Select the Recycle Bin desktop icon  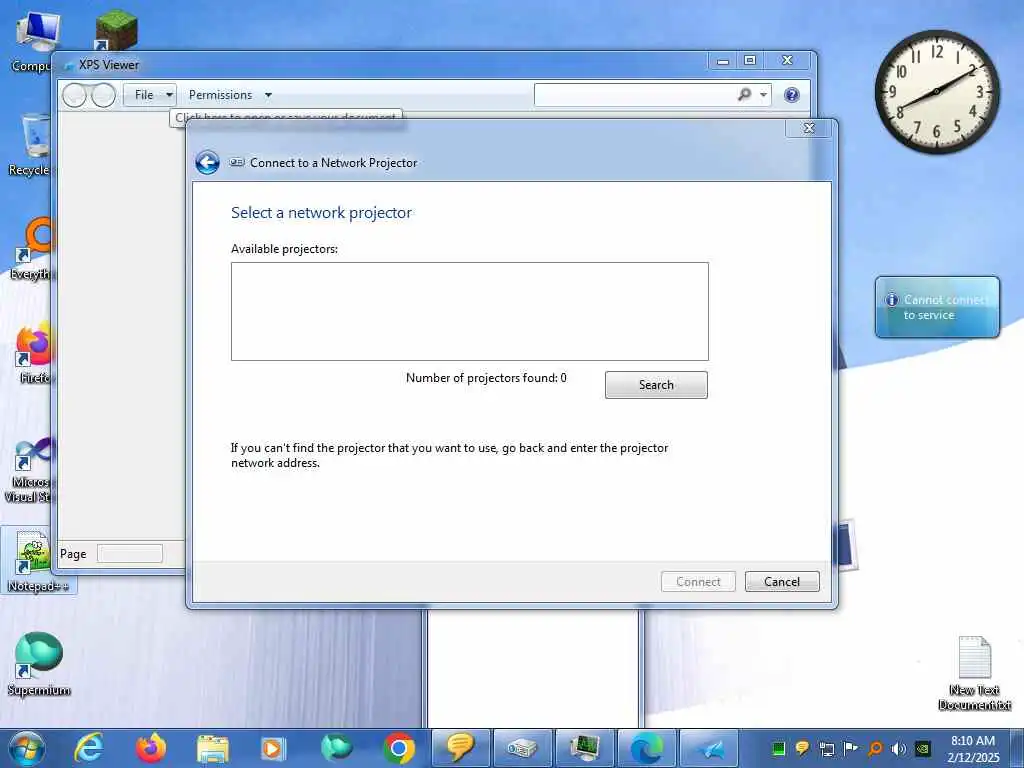(x=31, y=145)
